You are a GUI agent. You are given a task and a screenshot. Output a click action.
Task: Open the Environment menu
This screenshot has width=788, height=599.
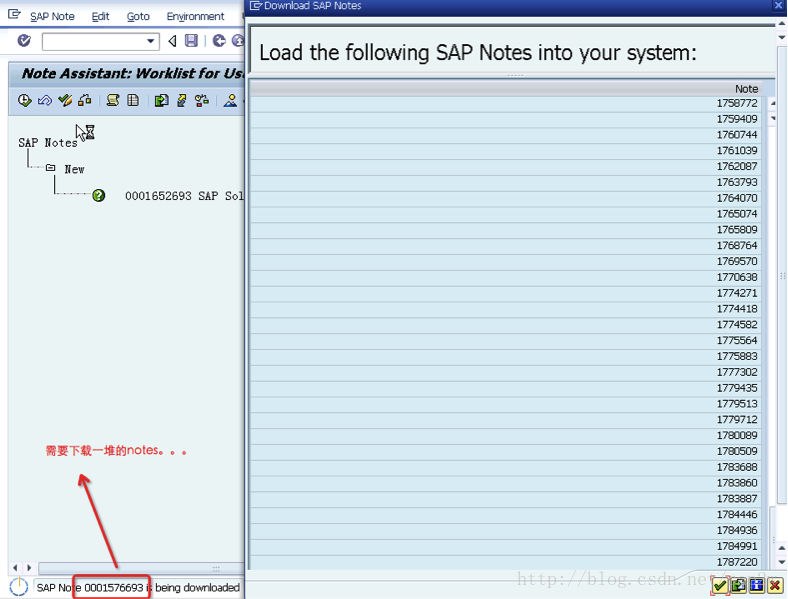(195, 16)
